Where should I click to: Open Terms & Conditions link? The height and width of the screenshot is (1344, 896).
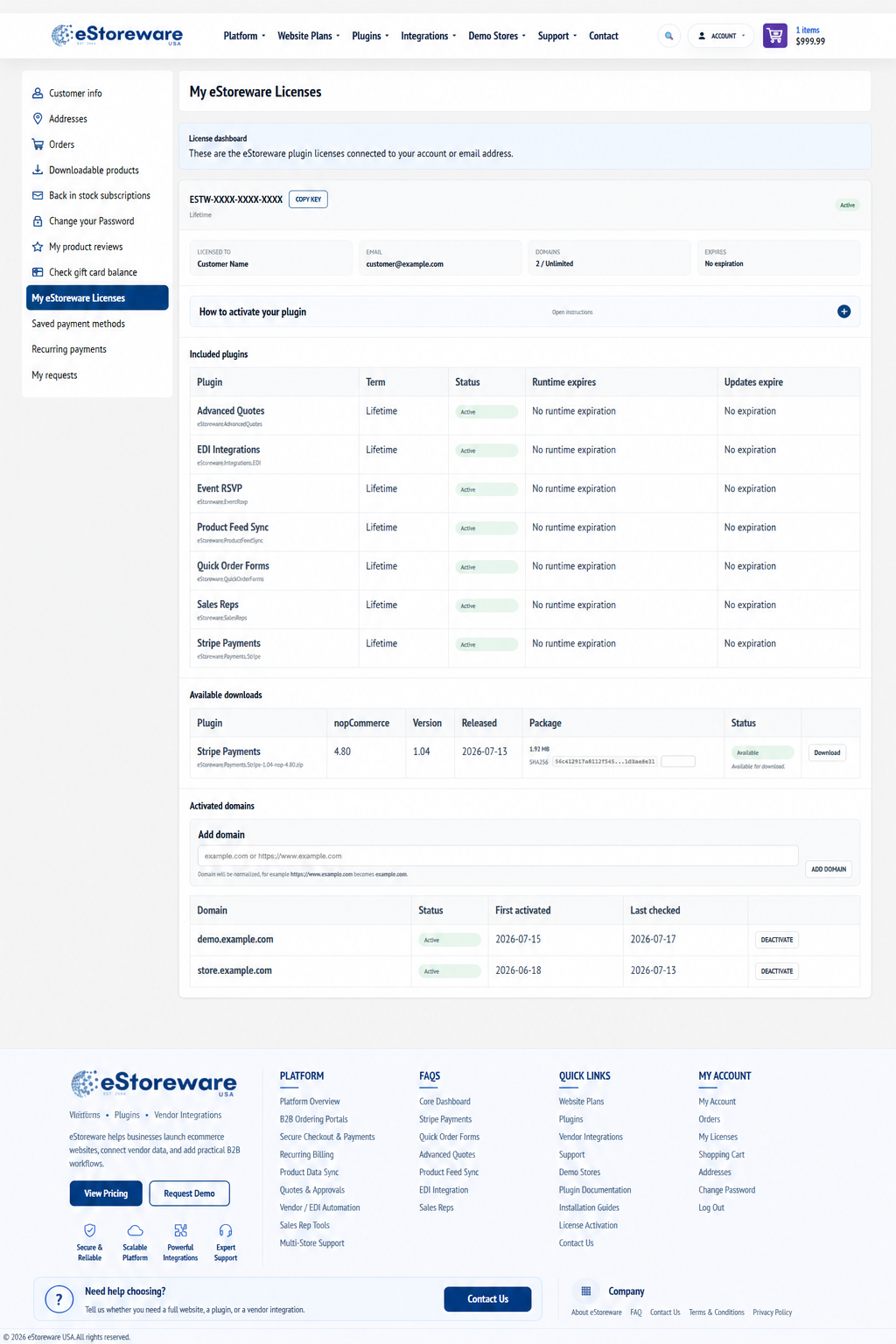point(717,1312)
